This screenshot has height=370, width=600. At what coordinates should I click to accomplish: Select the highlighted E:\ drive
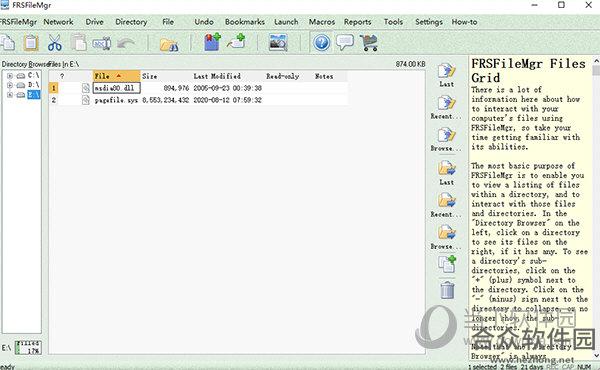pos(34,94)
